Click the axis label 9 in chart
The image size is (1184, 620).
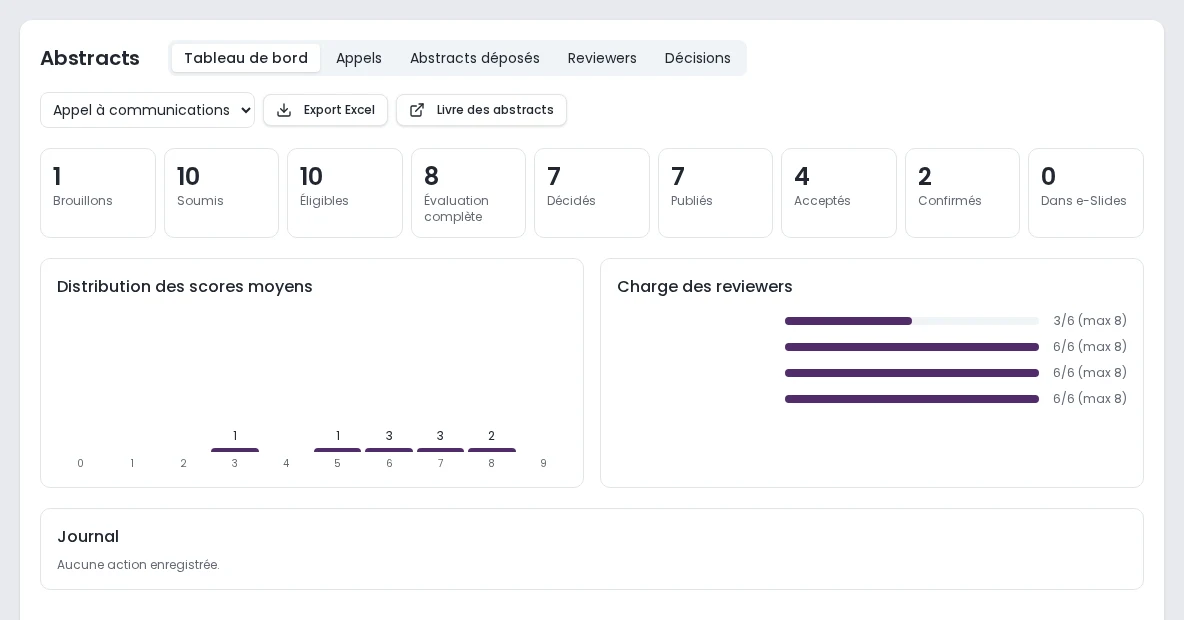[x=543, y=464]
